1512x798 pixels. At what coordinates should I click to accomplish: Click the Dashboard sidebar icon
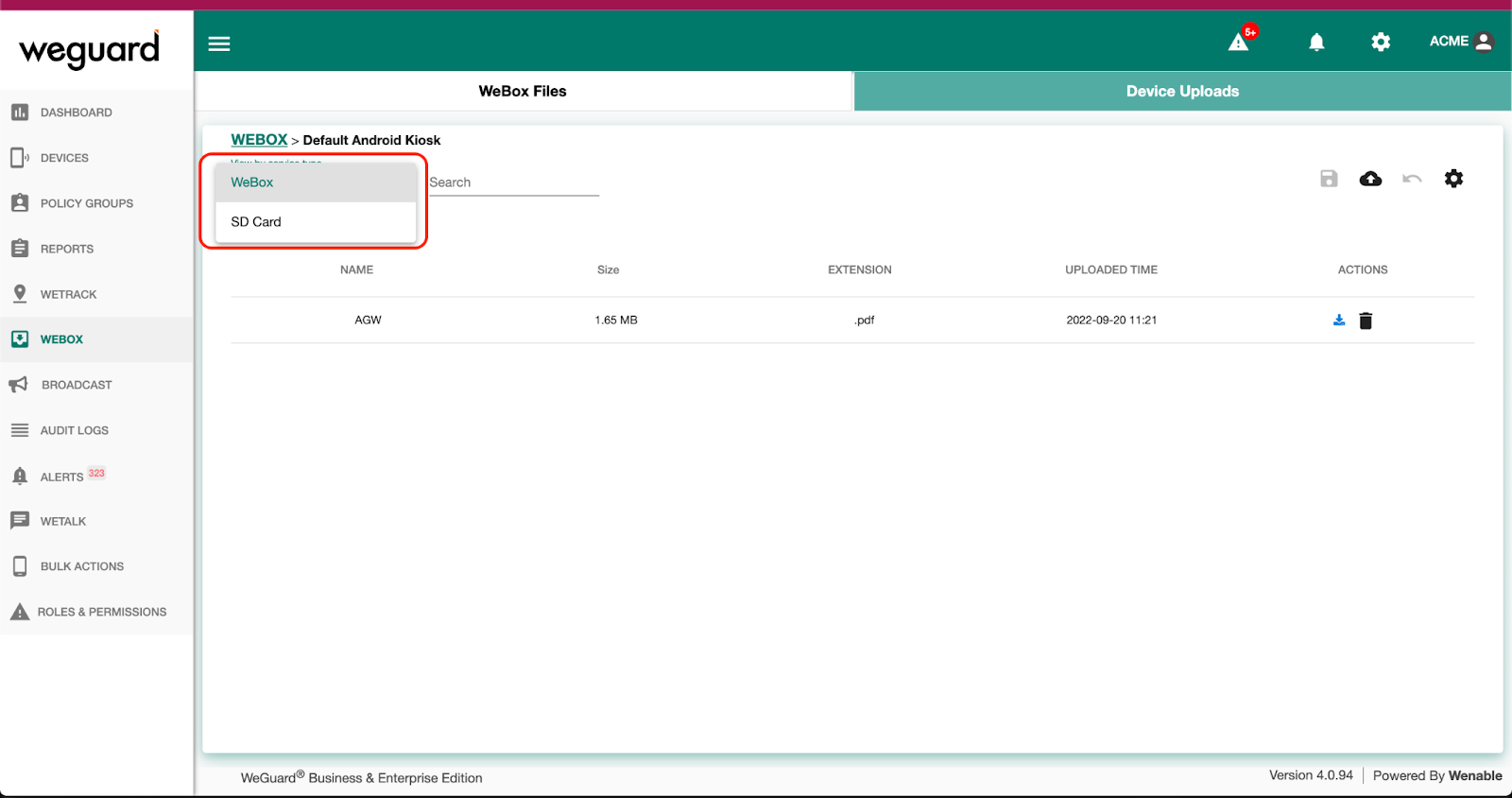[20, 113]
